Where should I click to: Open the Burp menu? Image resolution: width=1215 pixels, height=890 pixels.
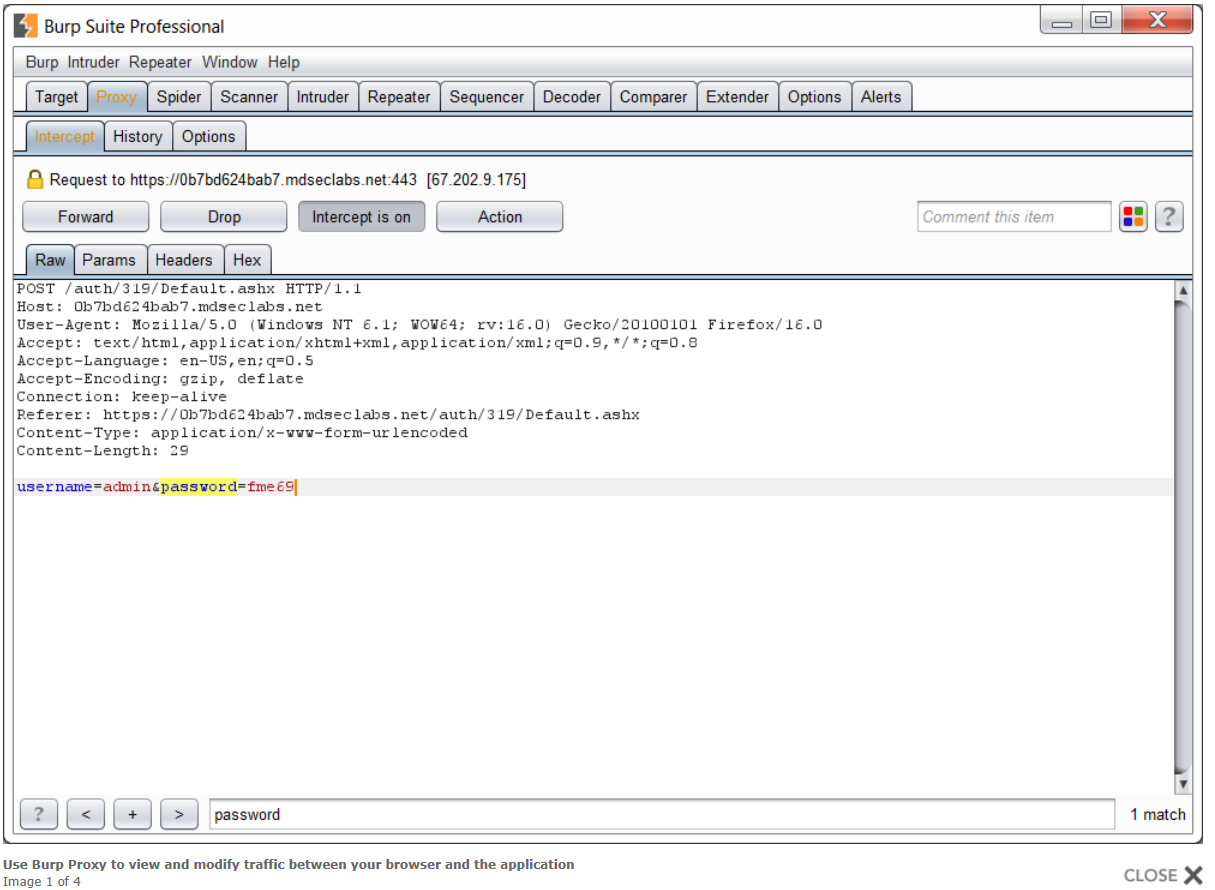click(42, 62)
